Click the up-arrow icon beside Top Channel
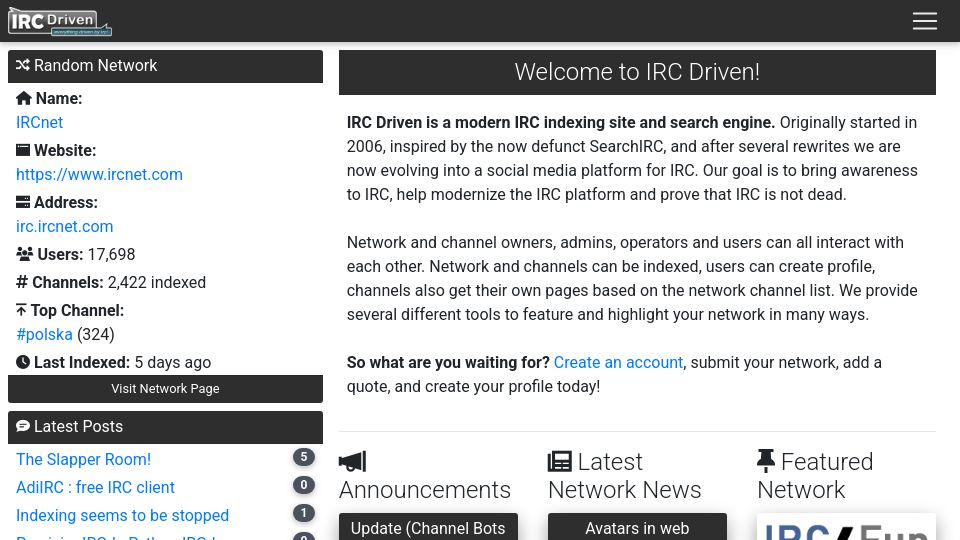 pyautogui.click(x=21, y=310)
